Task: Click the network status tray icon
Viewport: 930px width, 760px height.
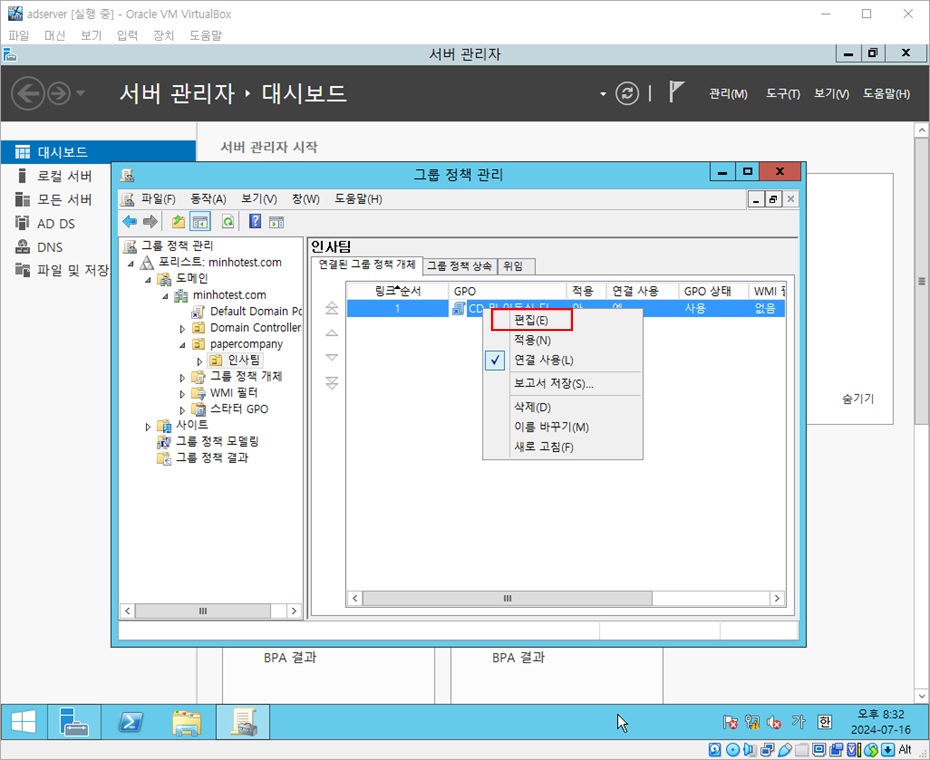Action: [x=752, y=722]
